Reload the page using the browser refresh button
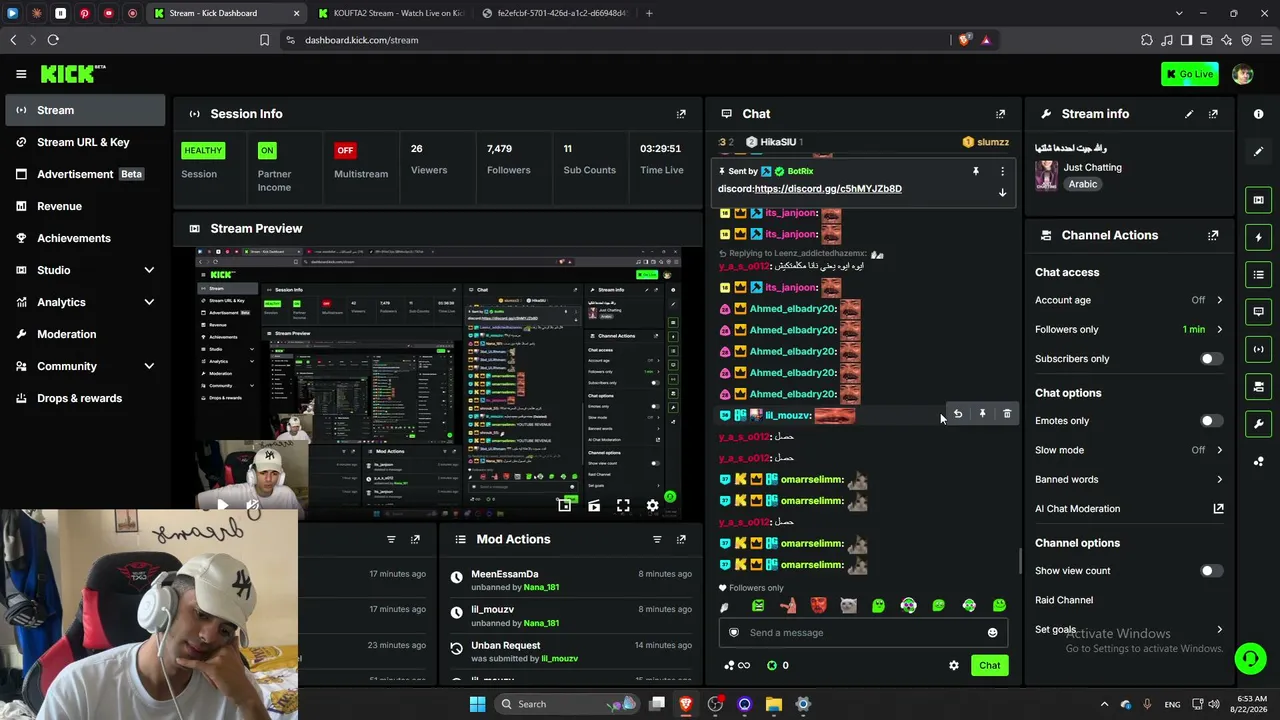Image resolution: width=1280 pixels, height=720 pixels. 53,40
